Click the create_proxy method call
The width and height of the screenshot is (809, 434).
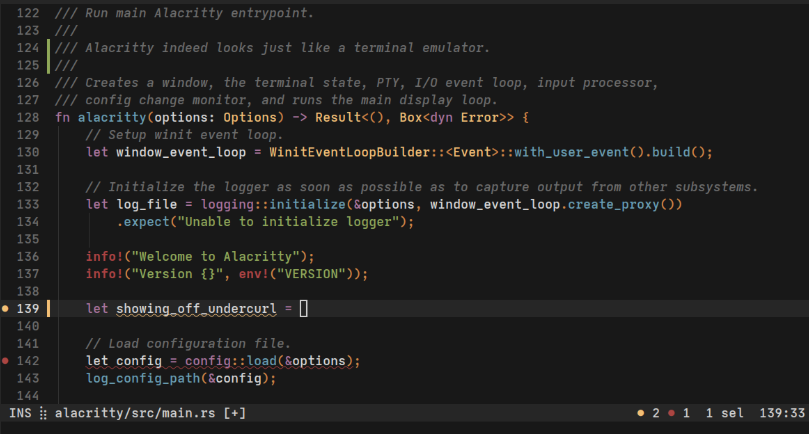tap(613, 204)
